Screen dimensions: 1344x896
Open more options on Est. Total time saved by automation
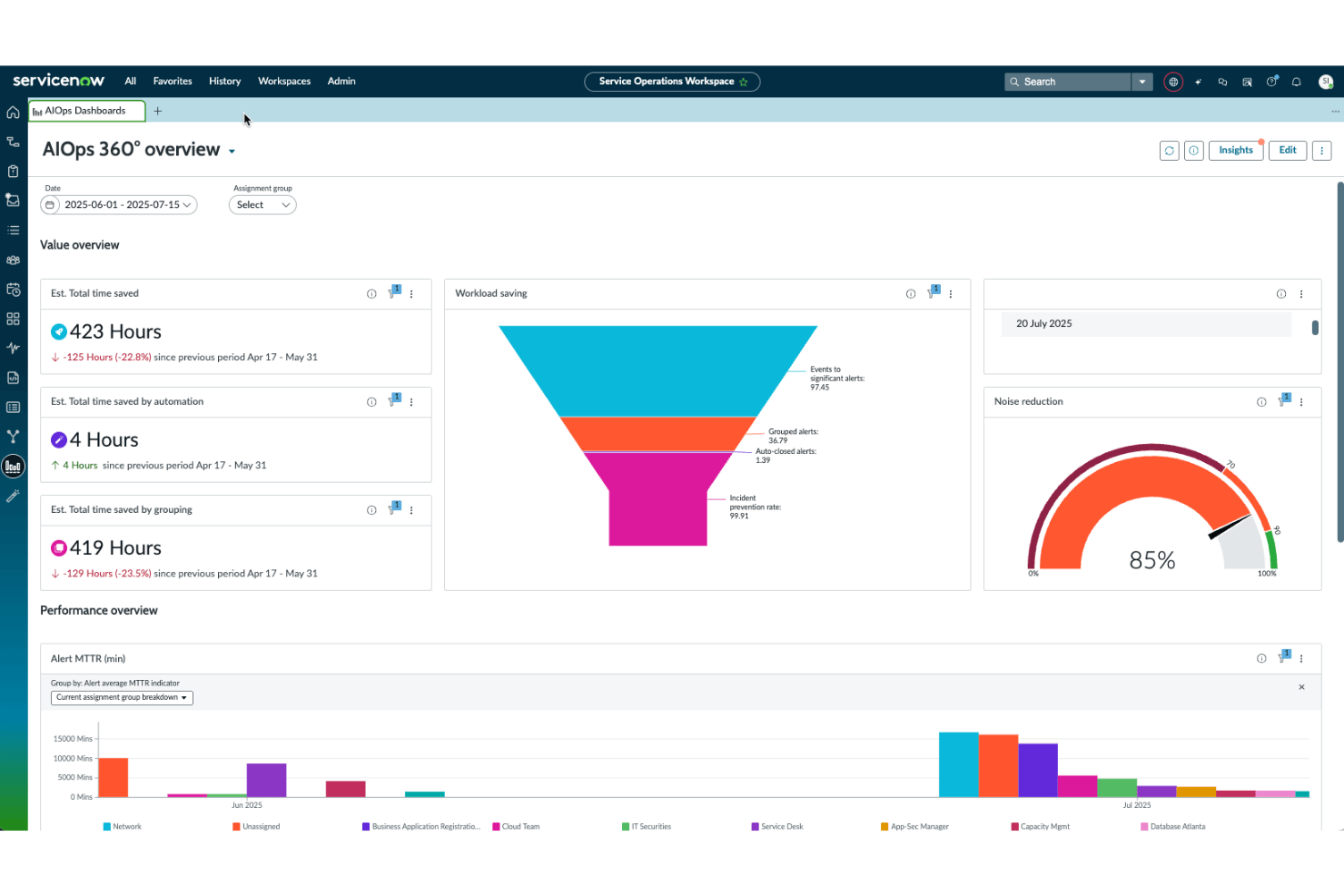[x=411, y=402]
